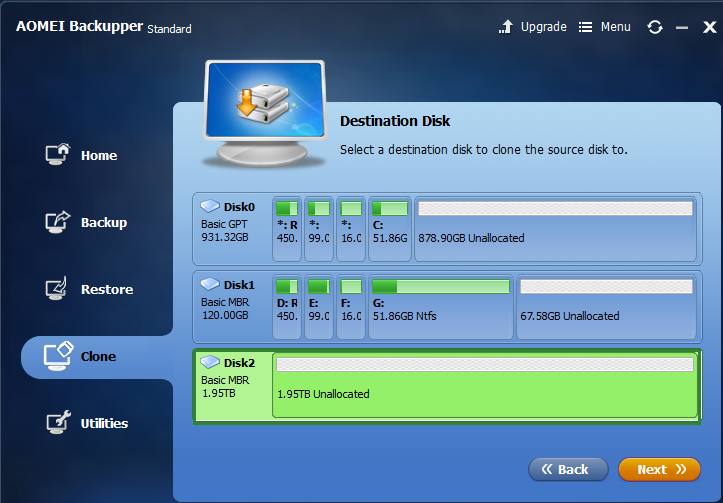The width and height of the screenshot is (723, 503).
Task: Select Disk0 *: 99.0 partition
Action: [x=319, y=229]
